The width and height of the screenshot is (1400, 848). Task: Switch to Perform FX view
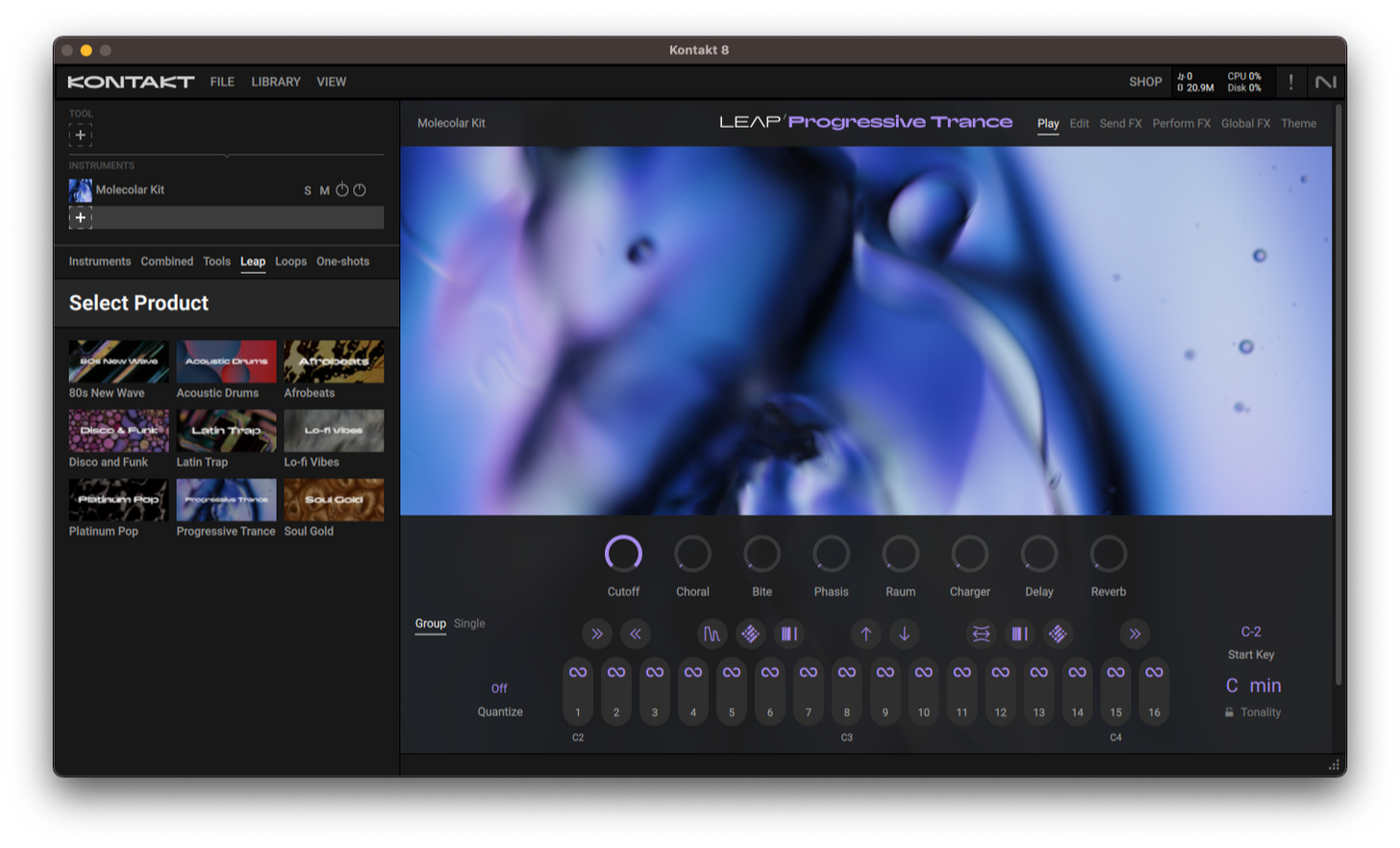click(x=1181, y=123)
